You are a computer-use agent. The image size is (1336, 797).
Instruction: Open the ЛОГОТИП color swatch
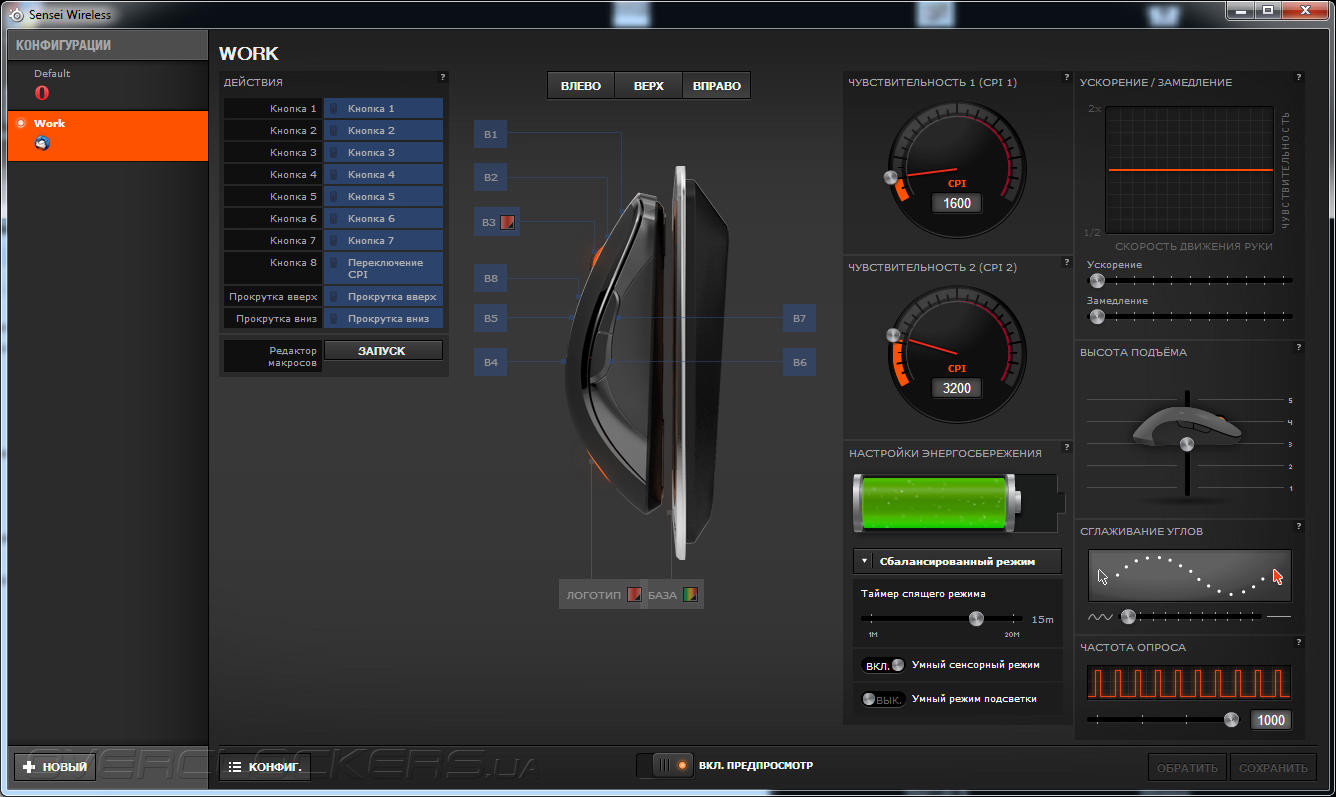(634, 595)
